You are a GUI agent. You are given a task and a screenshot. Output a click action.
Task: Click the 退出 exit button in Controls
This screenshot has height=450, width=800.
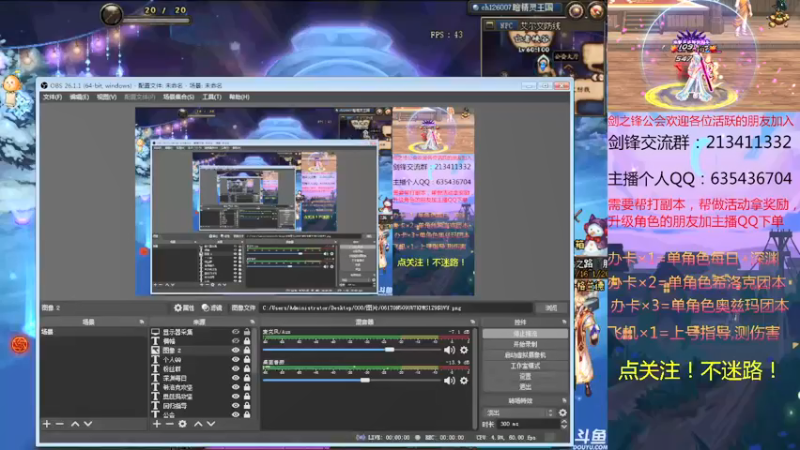coord(525,387)
